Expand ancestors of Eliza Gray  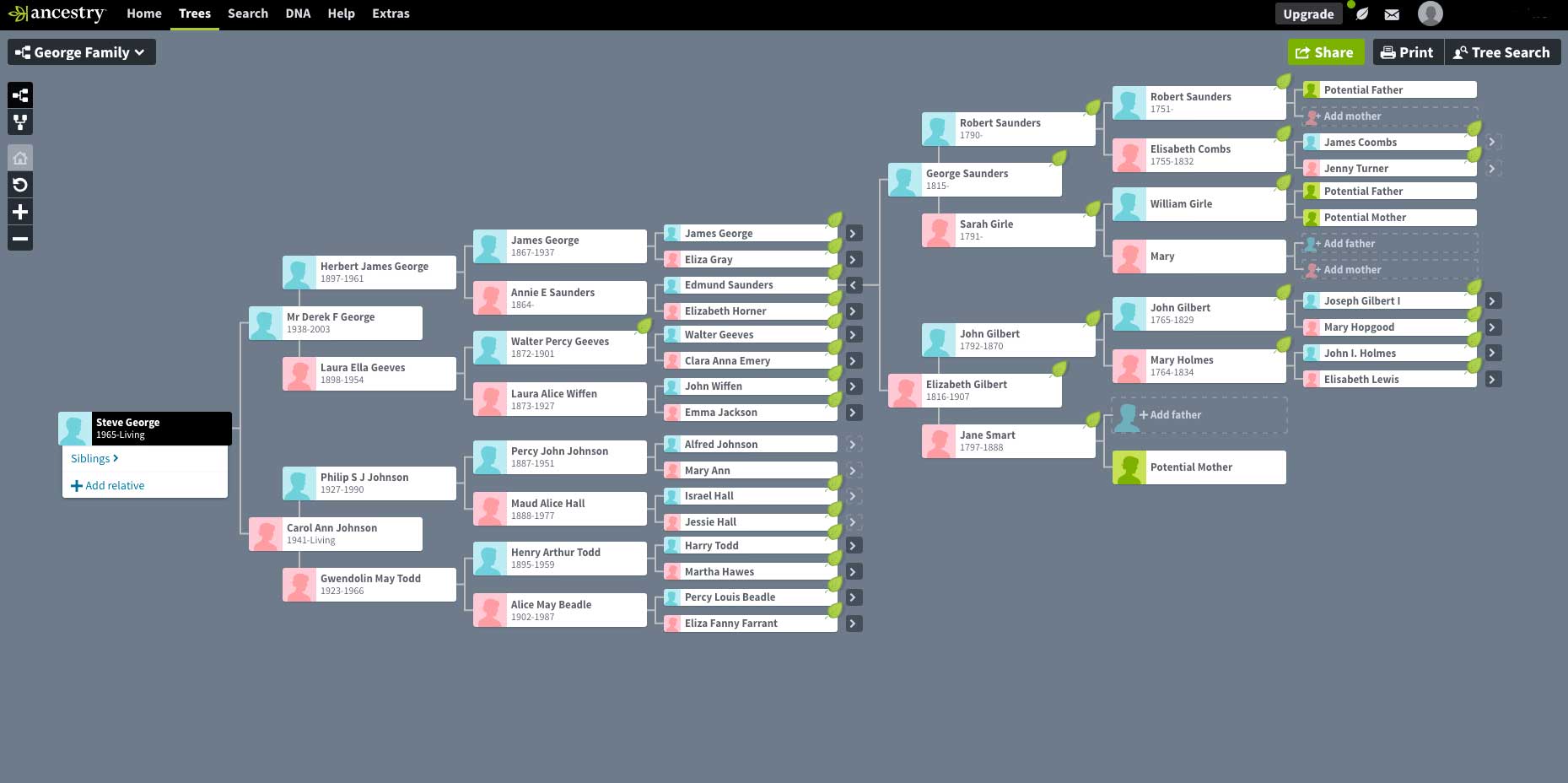pos(853,260)
